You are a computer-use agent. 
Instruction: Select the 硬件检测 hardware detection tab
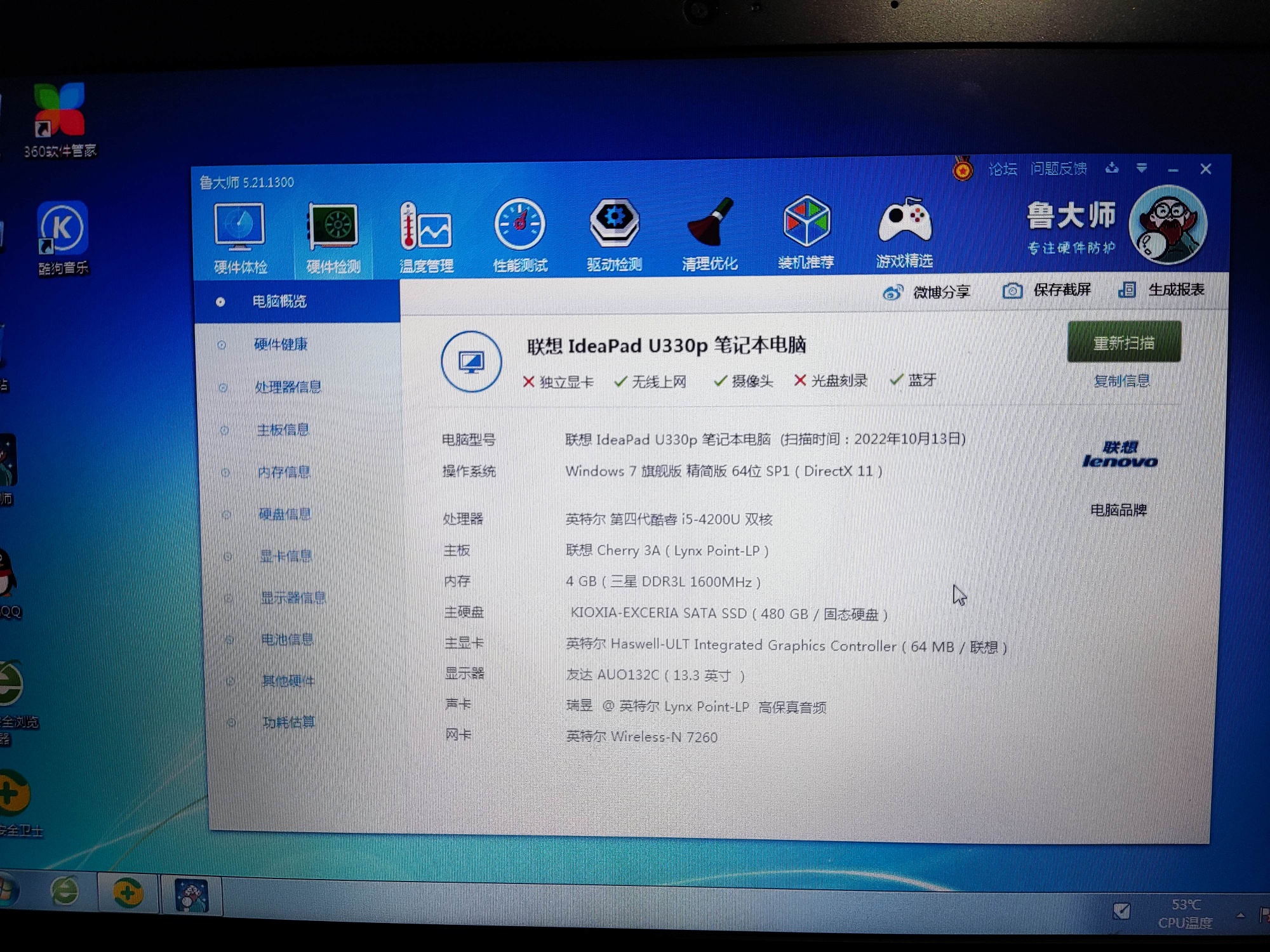pyautogui.click(x=333, y=239)
